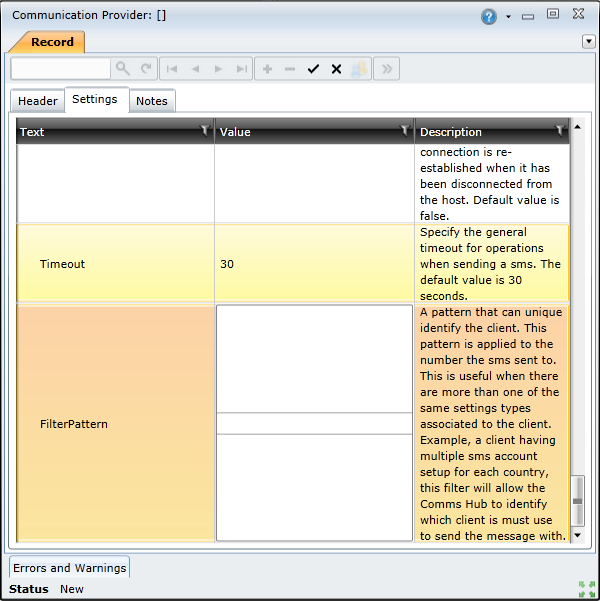The width and height of the screenshot is (600, 601).
Task: Switch to the Notes tab
Action: pos(152,101)
